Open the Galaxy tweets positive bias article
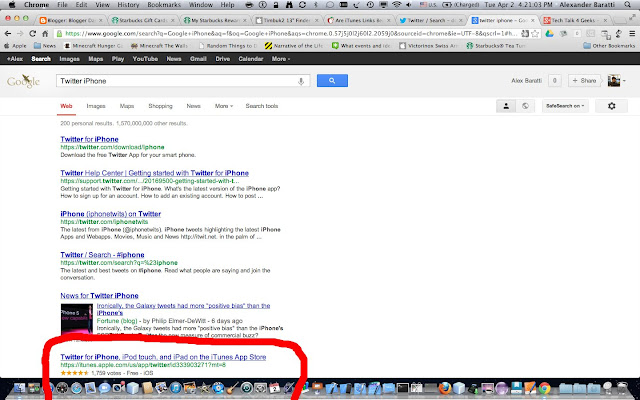 coord(183,309)
